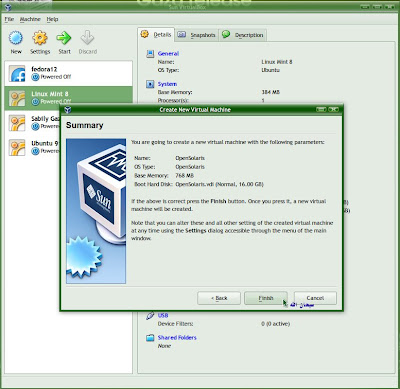400x389 pixels.
Task: Start the VM using green arrow
Action: click(x=64, y=38)
